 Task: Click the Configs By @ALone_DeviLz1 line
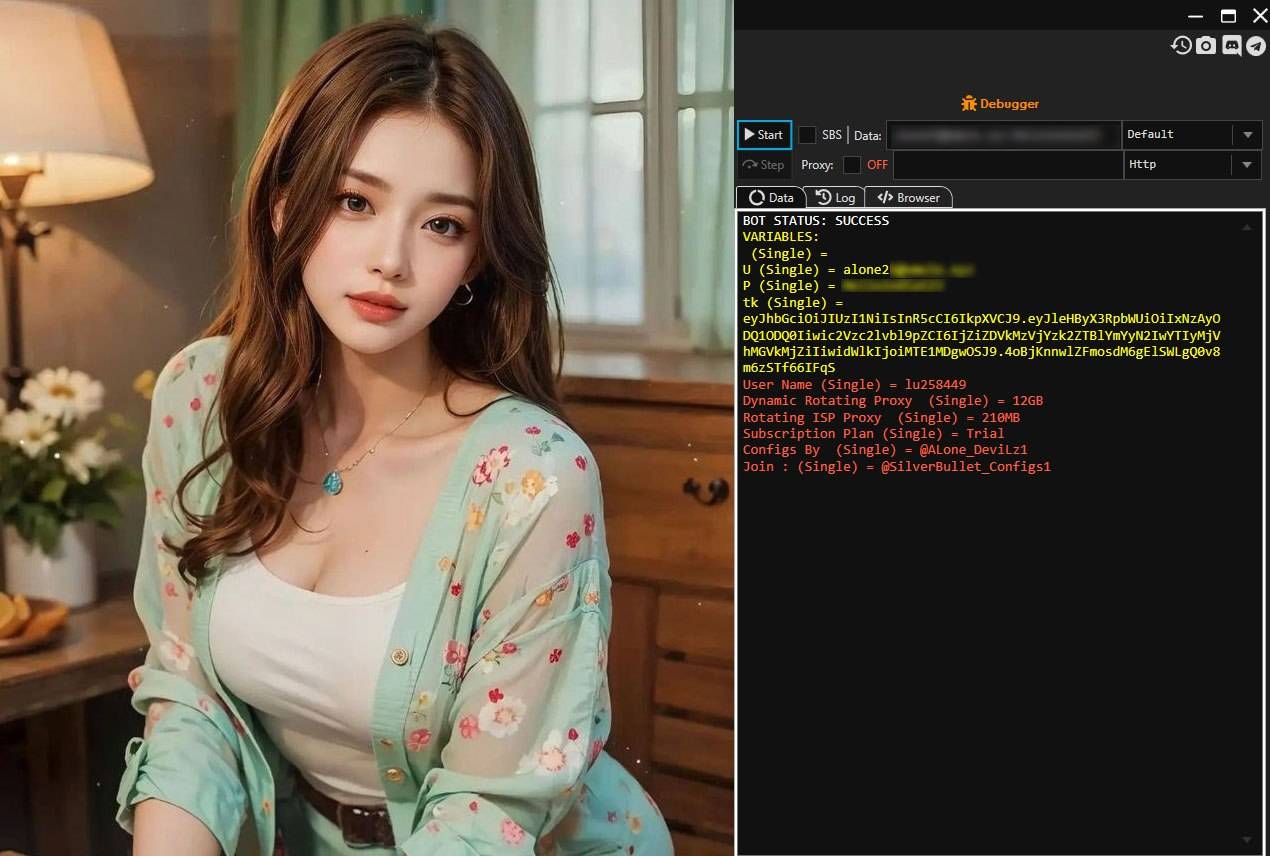coord(885,450)
